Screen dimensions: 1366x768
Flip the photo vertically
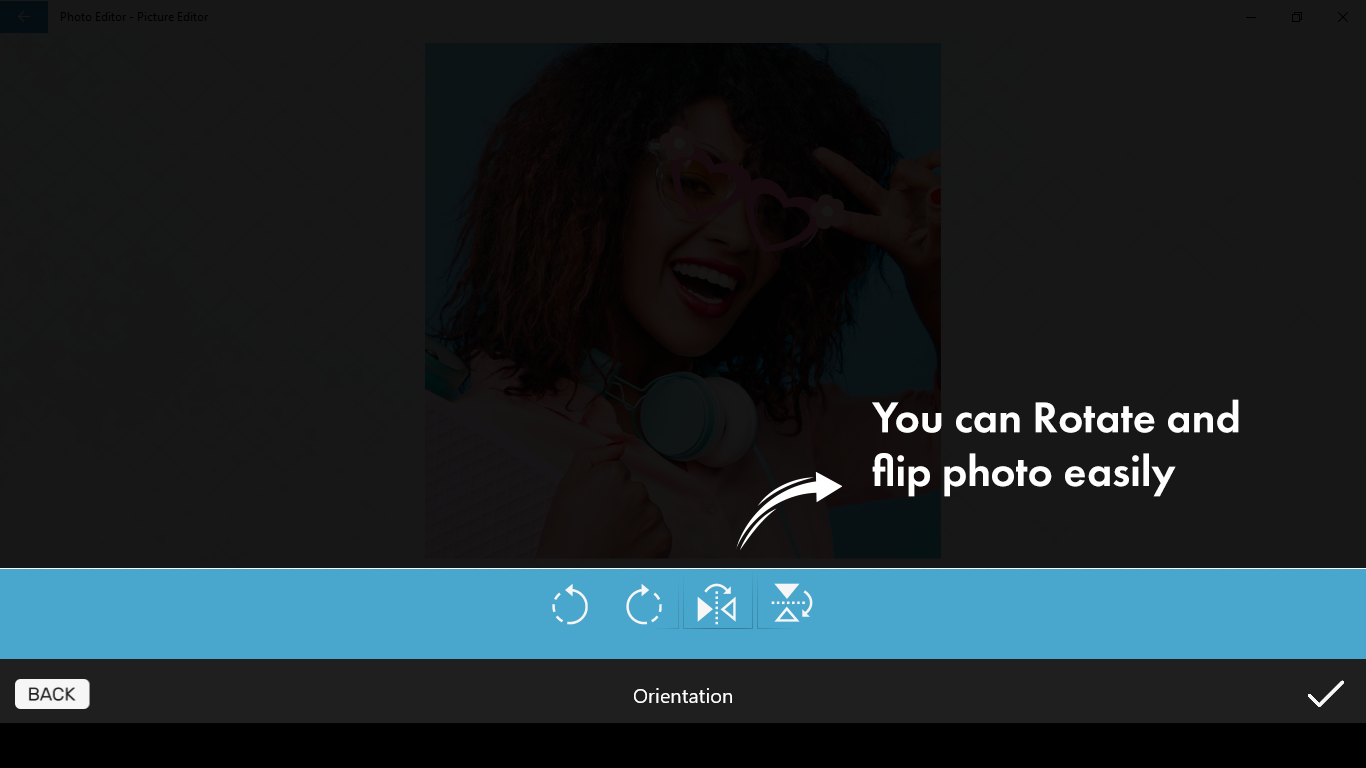(x=791, y=604)
